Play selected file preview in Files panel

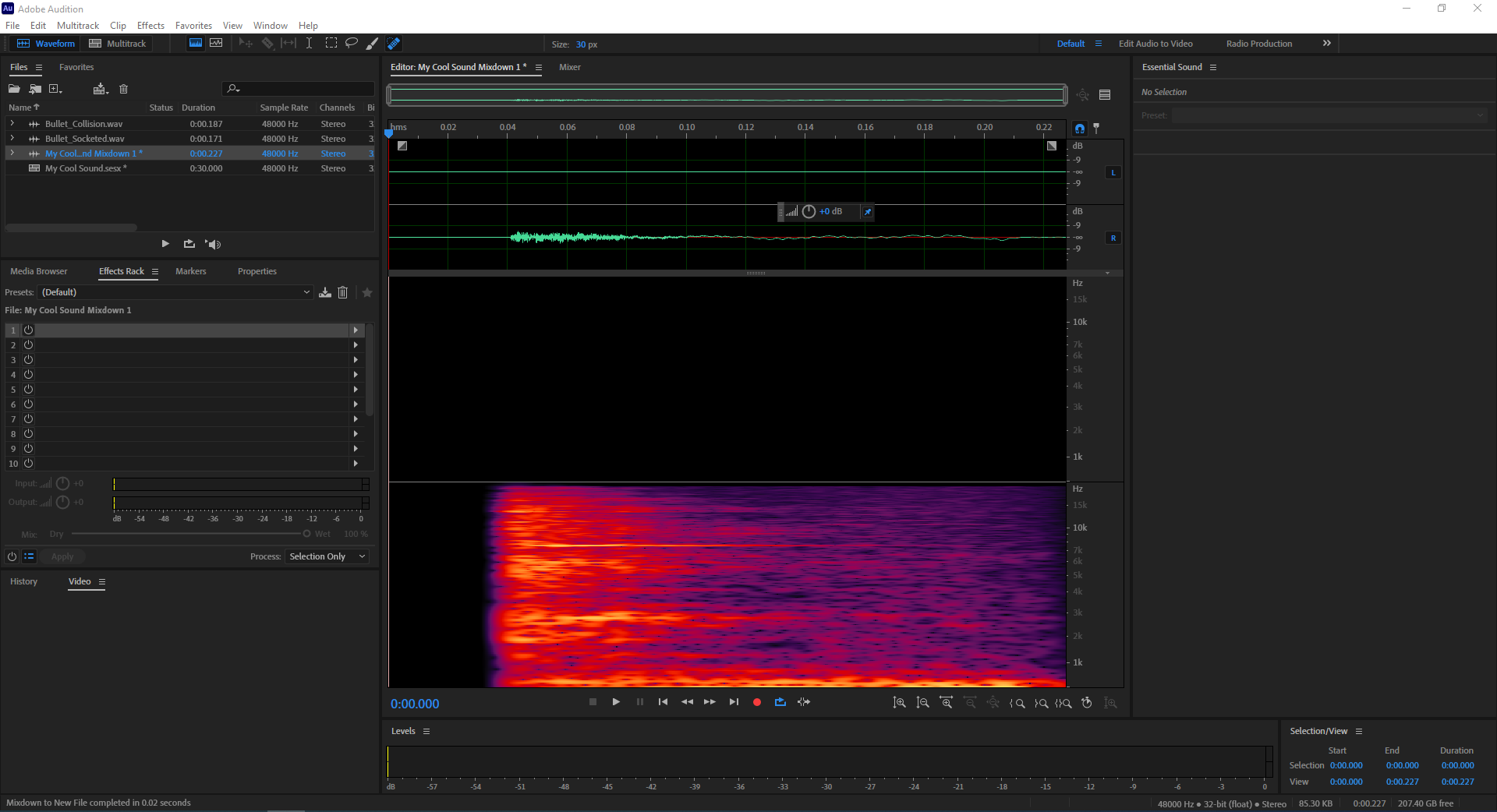165,244
